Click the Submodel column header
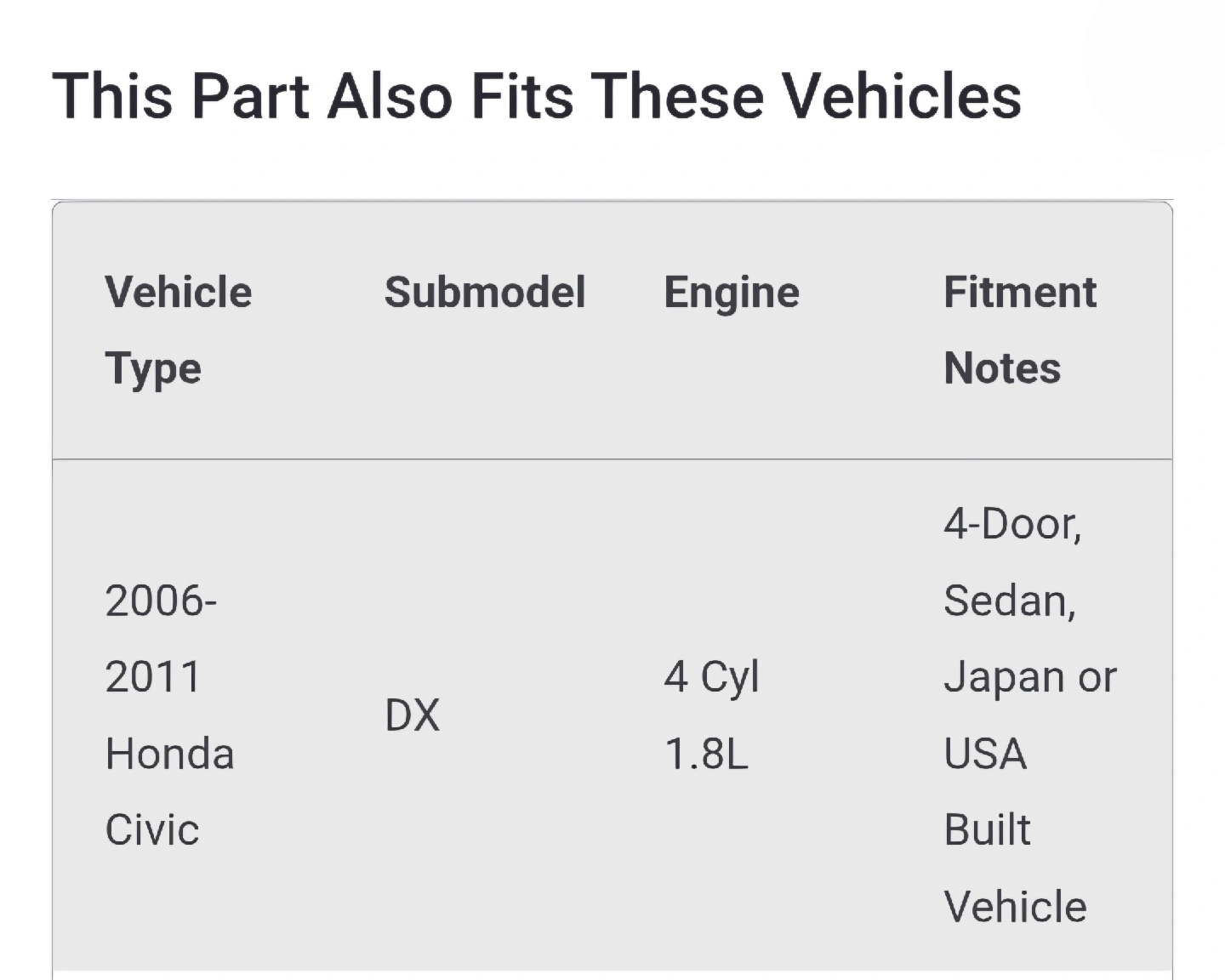The height and width of the screenshot is (980, 1225). coord(485,293)
